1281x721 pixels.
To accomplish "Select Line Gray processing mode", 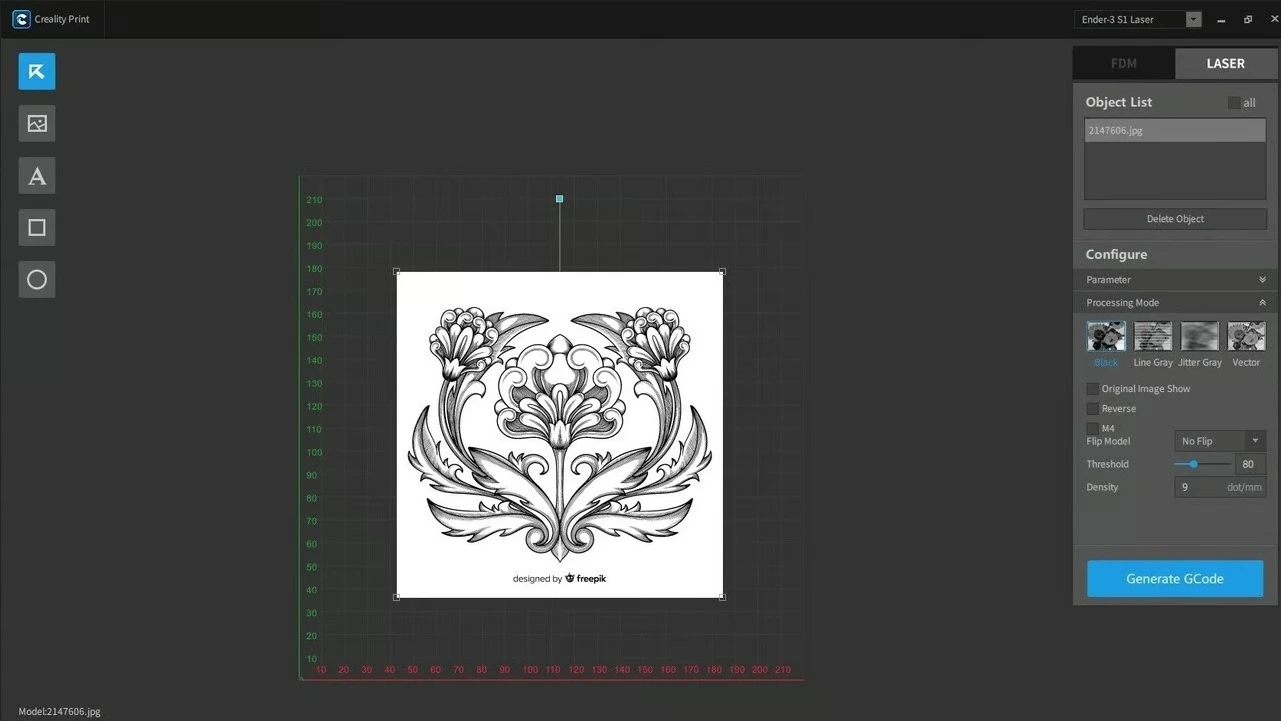I will (1152, 336).
